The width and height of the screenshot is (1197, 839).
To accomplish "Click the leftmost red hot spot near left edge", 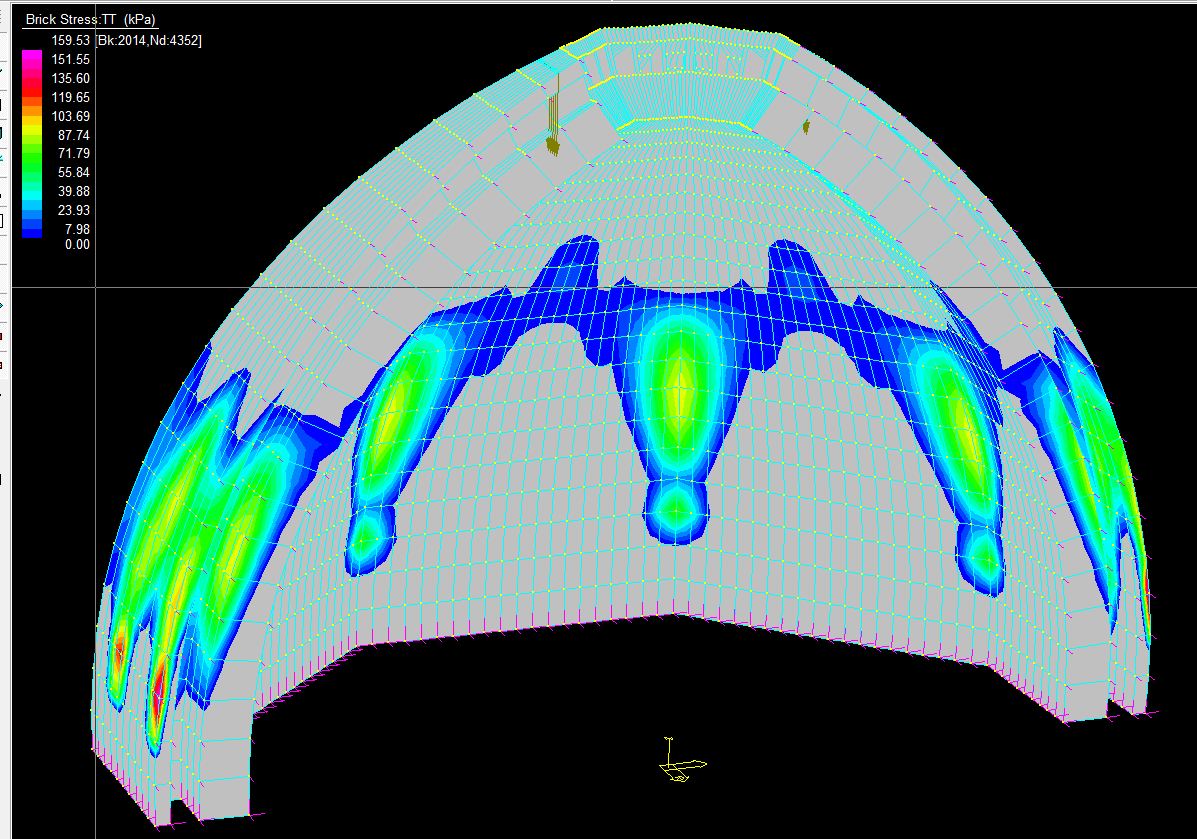I will [x=118, y=655].
